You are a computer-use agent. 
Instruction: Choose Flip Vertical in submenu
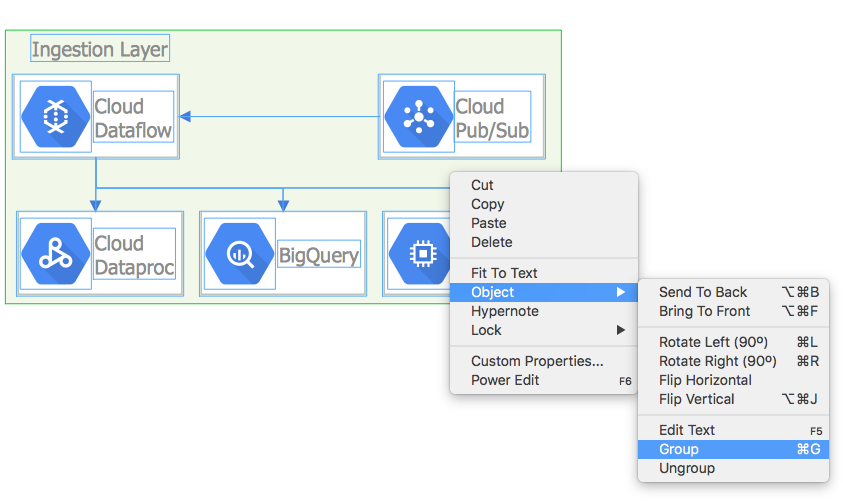click(733, 399)
